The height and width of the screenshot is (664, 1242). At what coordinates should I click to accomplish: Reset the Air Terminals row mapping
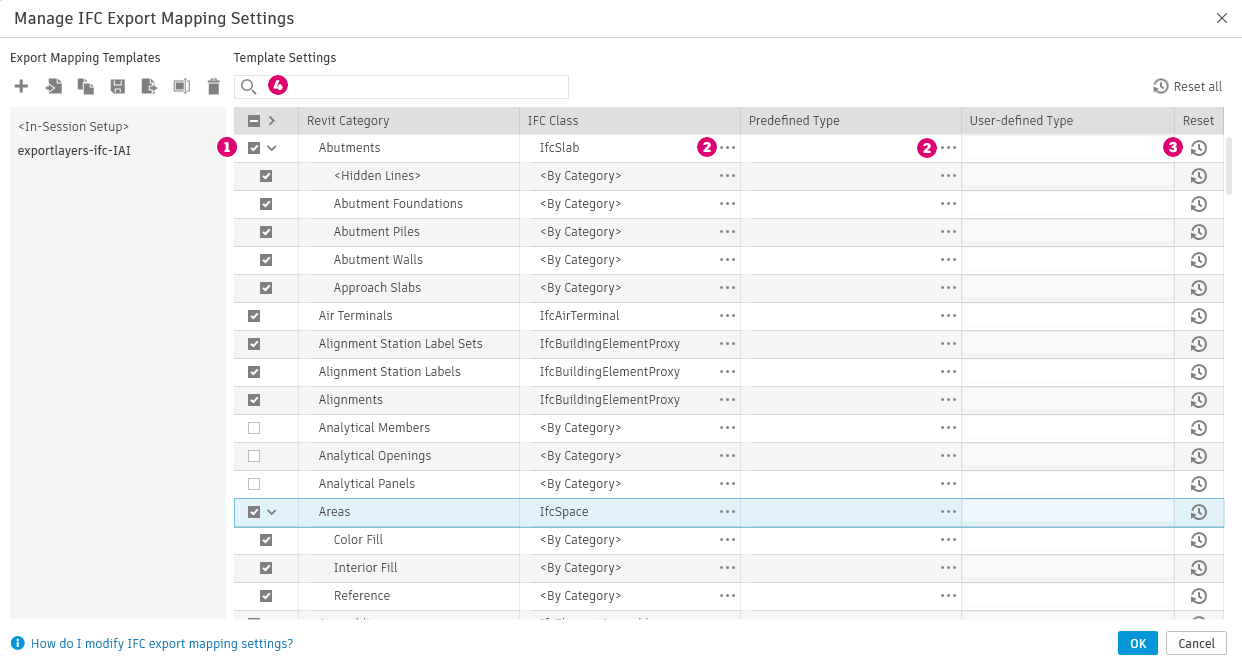click(x=1198, y=316)
